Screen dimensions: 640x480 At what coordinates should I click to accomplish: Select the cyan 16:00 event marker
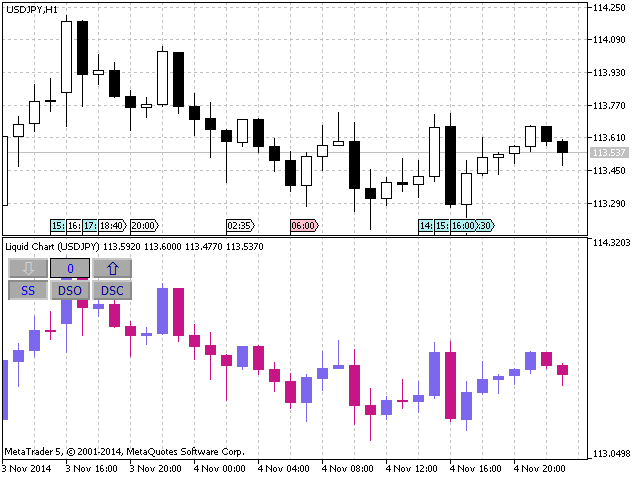click(464, 225)
